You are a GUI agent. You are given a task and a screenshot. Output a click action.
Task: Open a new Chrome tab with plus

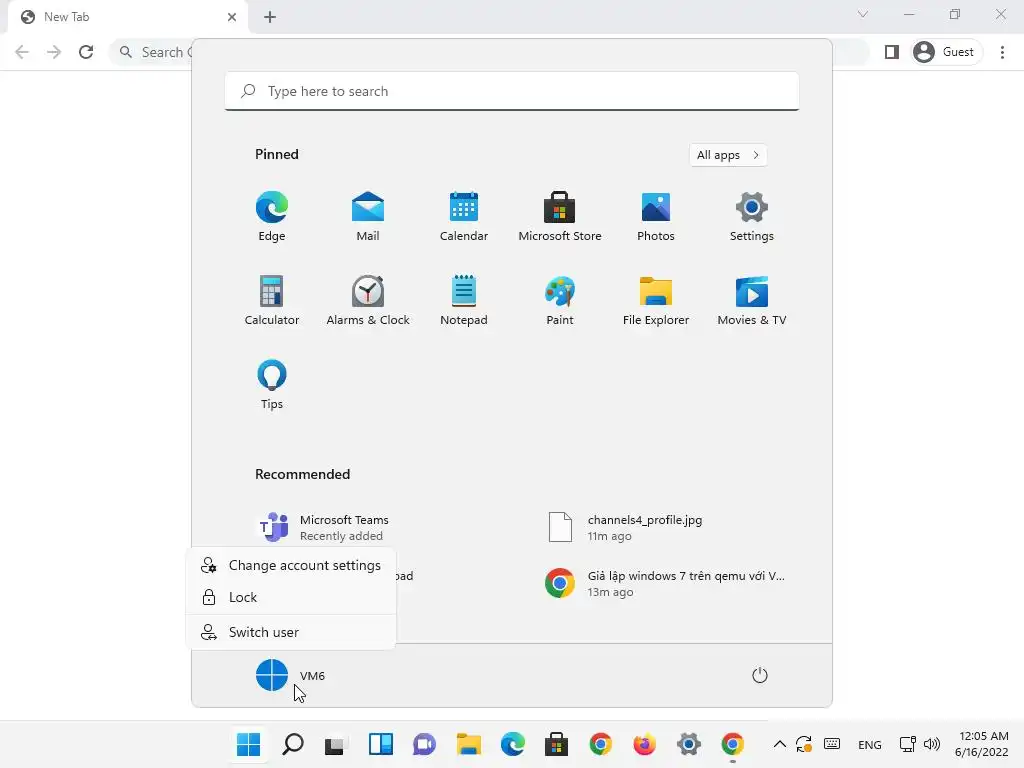(270, 17)
